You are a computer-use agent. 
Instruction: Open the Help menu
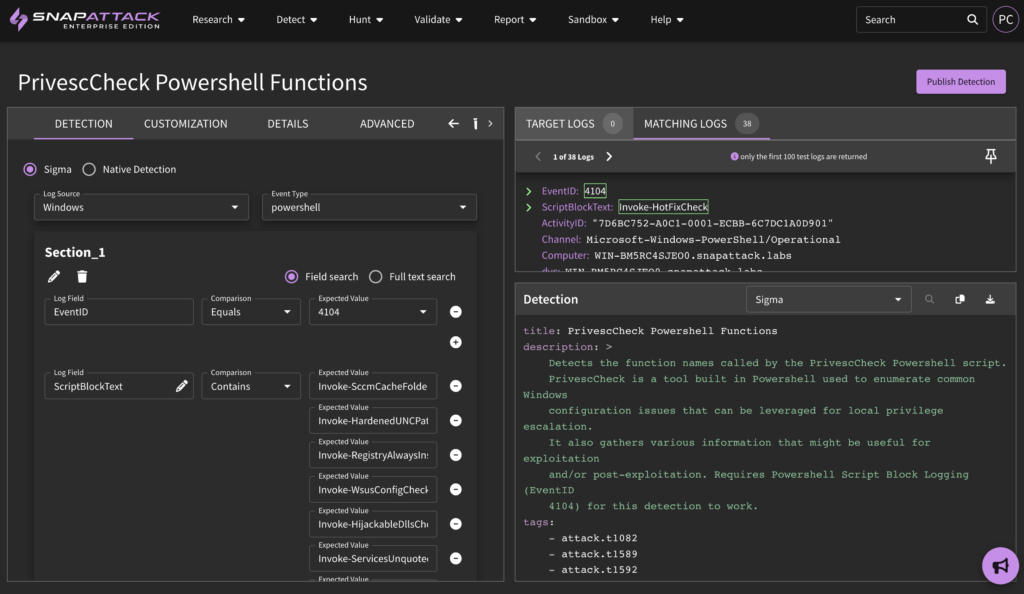667,20
